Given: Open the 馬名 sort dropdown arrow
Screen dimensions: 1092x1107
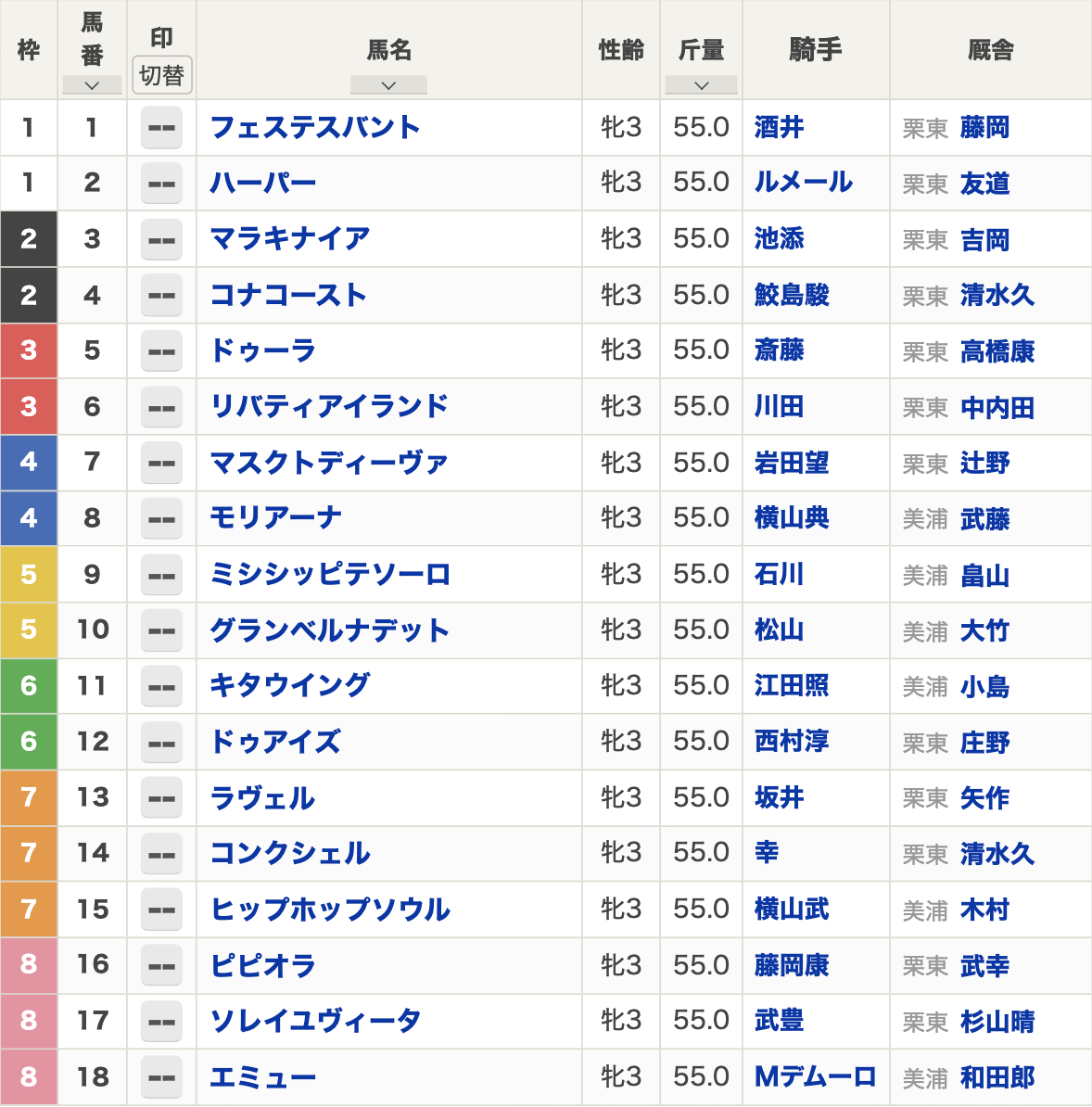Looking at the screenshot, I should (388, 85).
